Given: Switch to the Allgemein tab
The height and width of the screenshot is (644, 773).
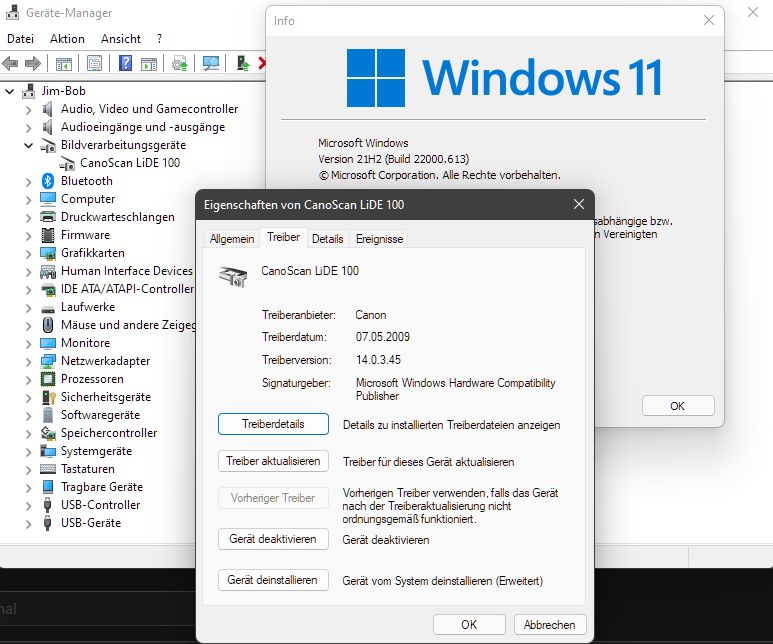Looking at the screenshot, I should [x=232, y=239].
